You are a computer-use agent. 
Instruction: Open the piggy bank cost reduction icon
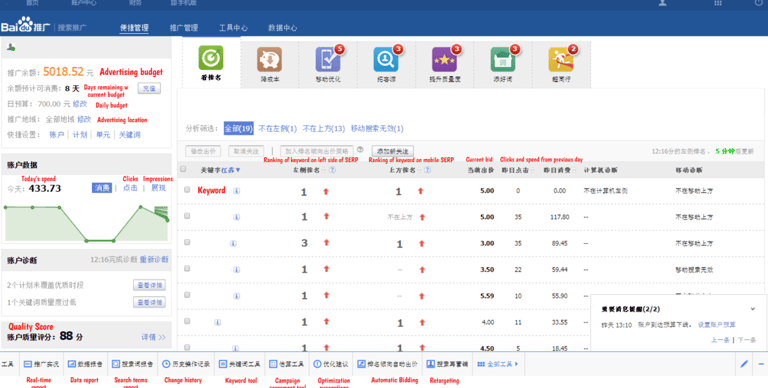click(269, 60)
